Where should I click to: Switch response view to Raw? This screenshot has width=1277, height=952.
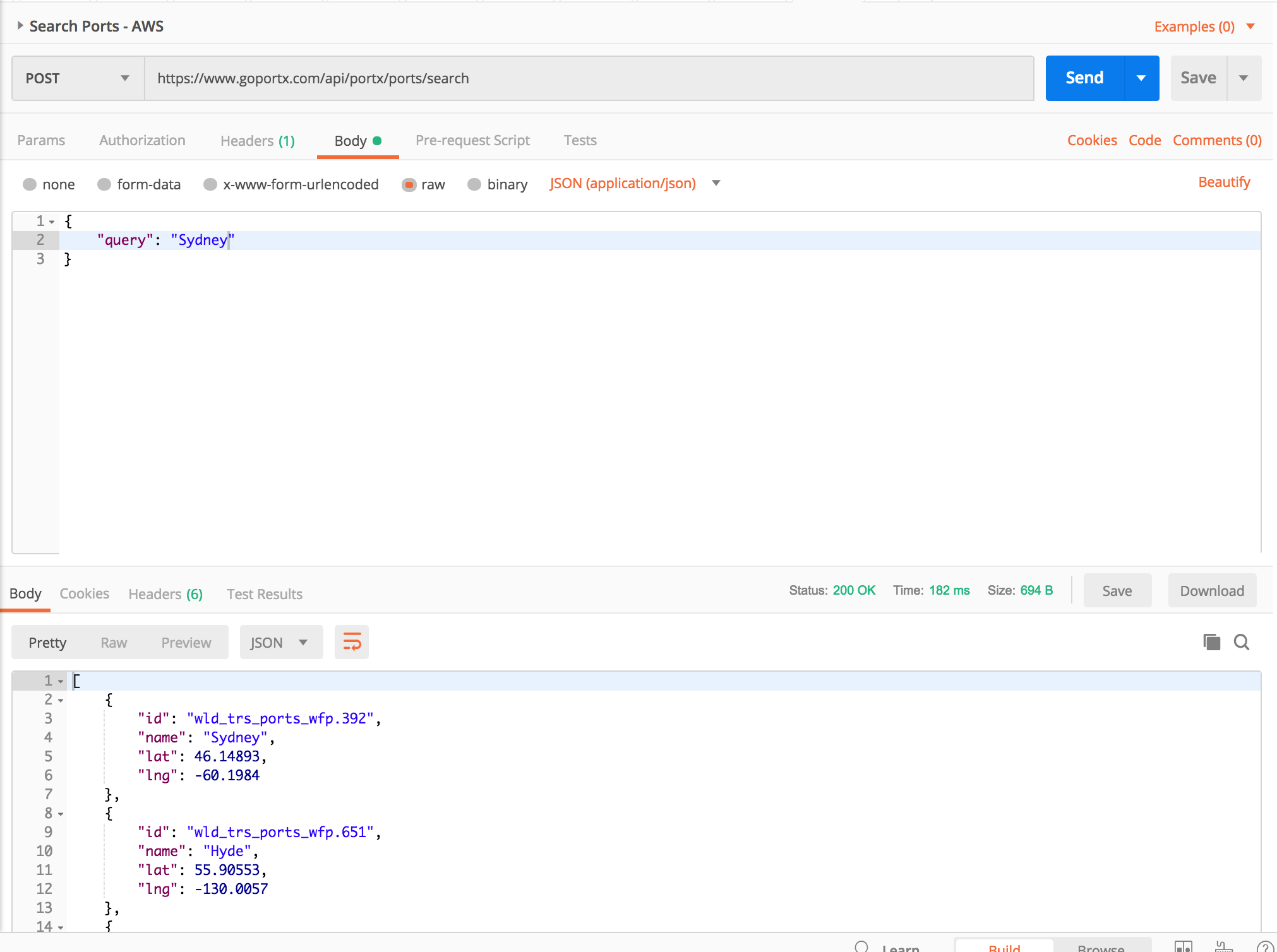[114, 643]
